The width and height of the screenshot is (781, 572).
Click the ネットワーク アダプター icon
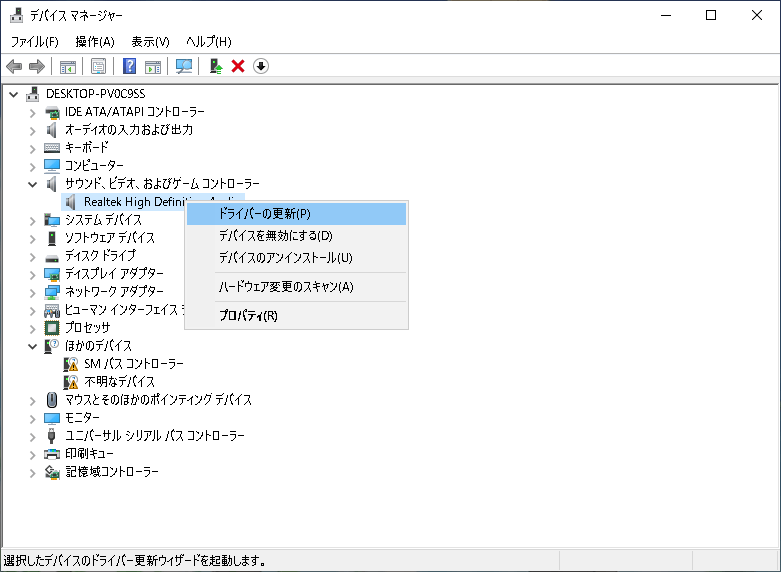[52, 292]
